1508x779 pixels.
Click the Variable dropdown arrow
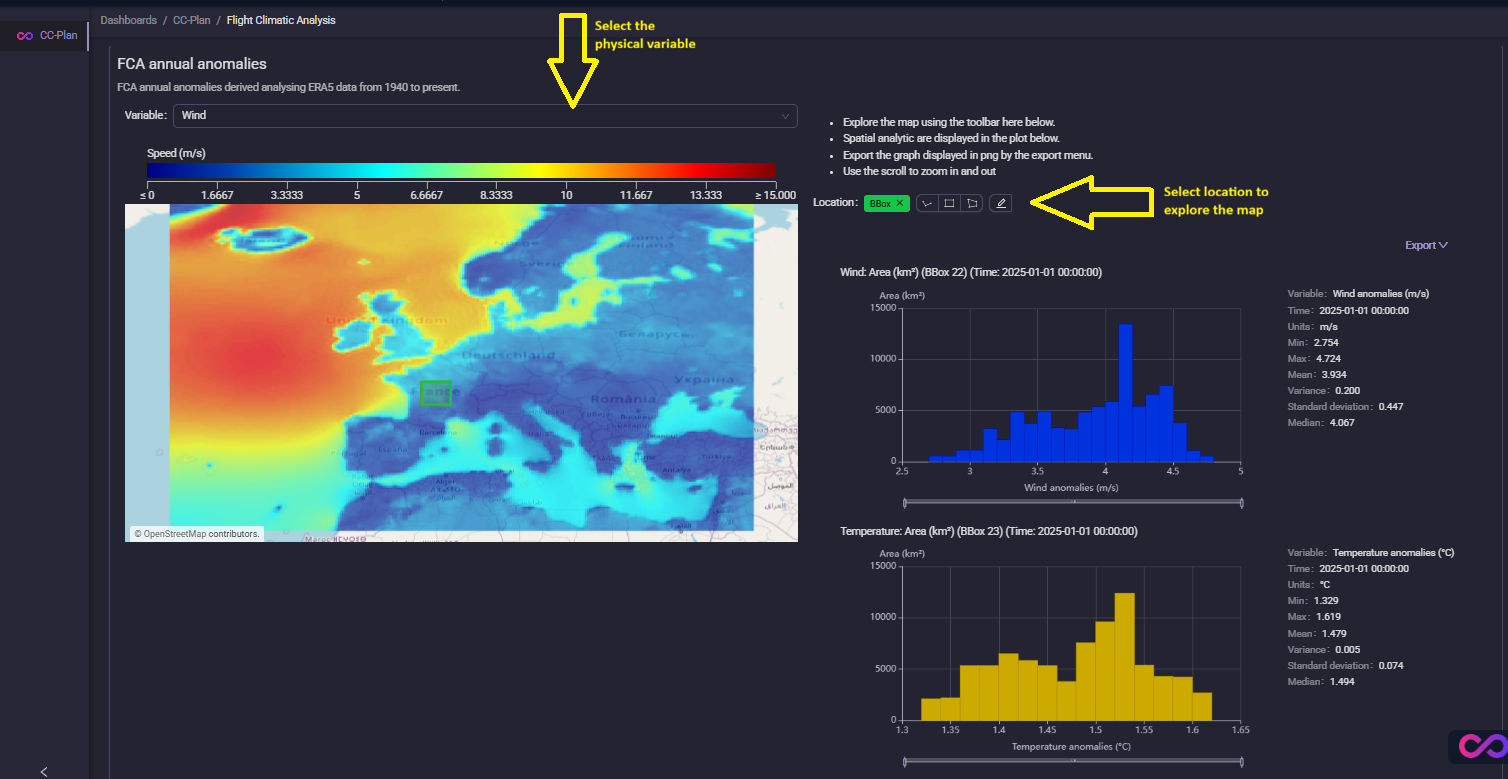785,116
